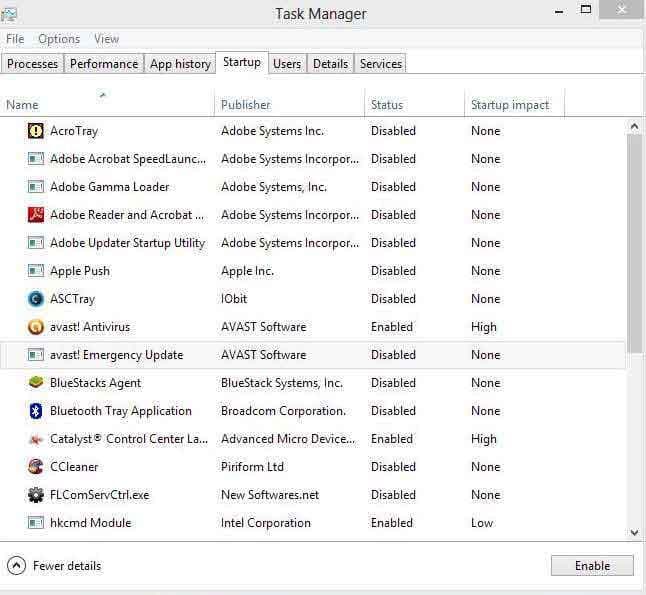Image resolution: width=646 pixels, height=595 pixels.
Task: Click Piriform Ltd publisher cell
Action: (252, 466)
